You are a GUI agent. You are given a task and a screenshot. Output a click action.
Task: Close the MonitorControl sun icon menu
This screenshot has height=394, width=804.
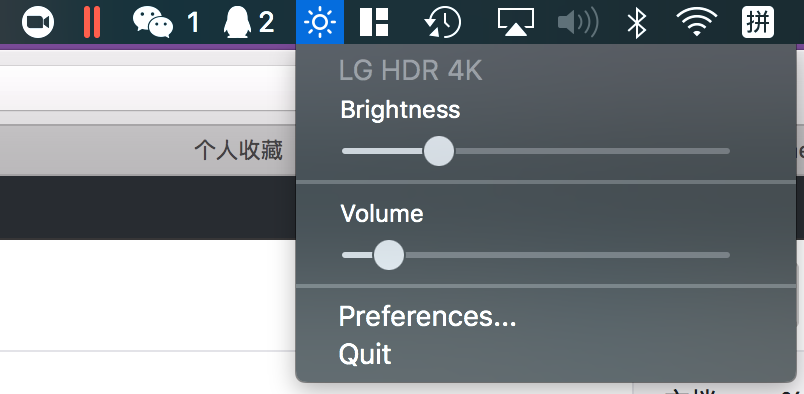320,22
